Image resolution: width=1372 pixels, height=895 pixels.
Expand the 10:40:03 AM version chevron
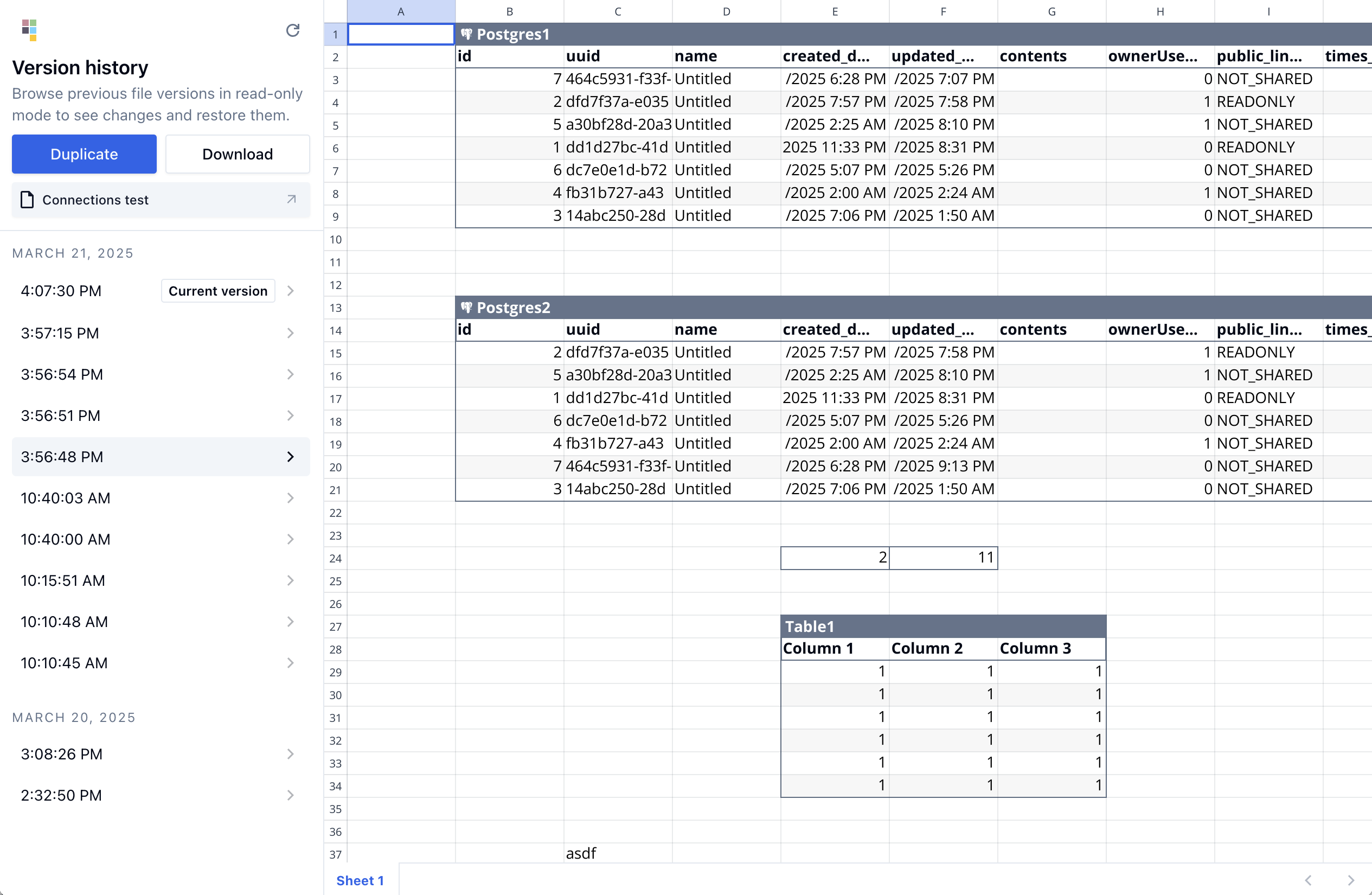291,497
